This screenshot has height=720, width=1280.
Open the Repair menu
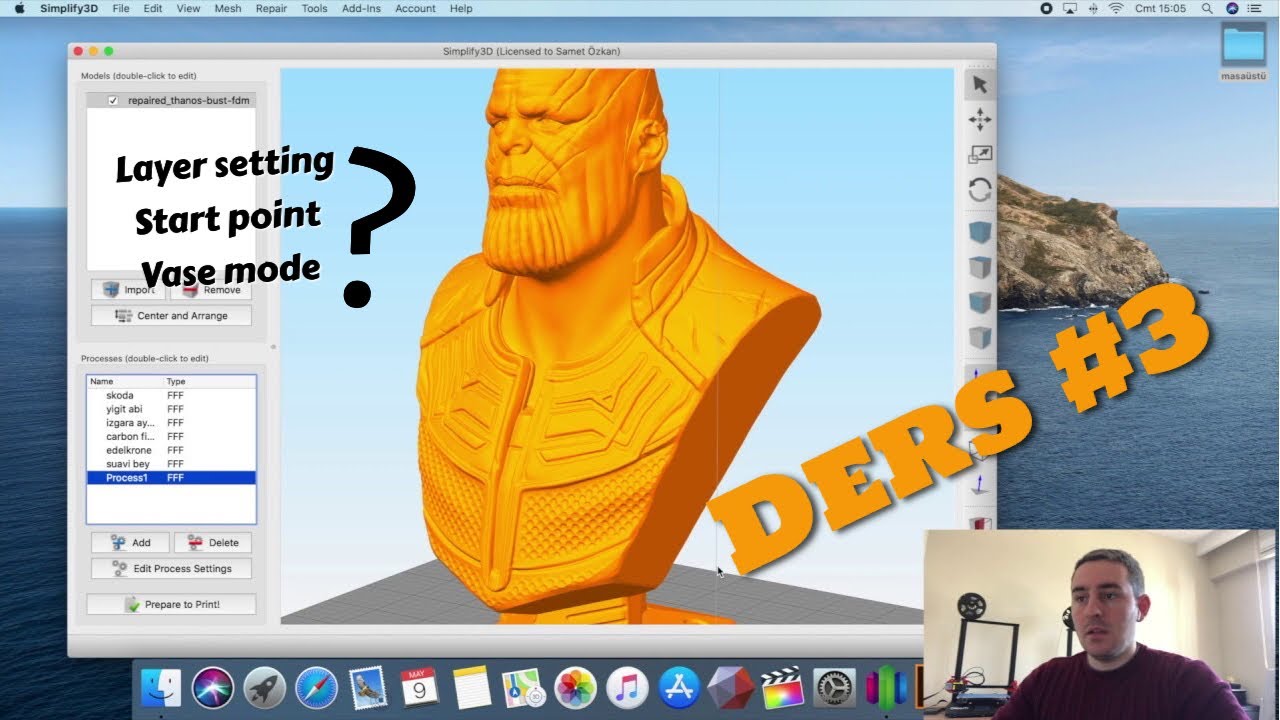(271, 8)
